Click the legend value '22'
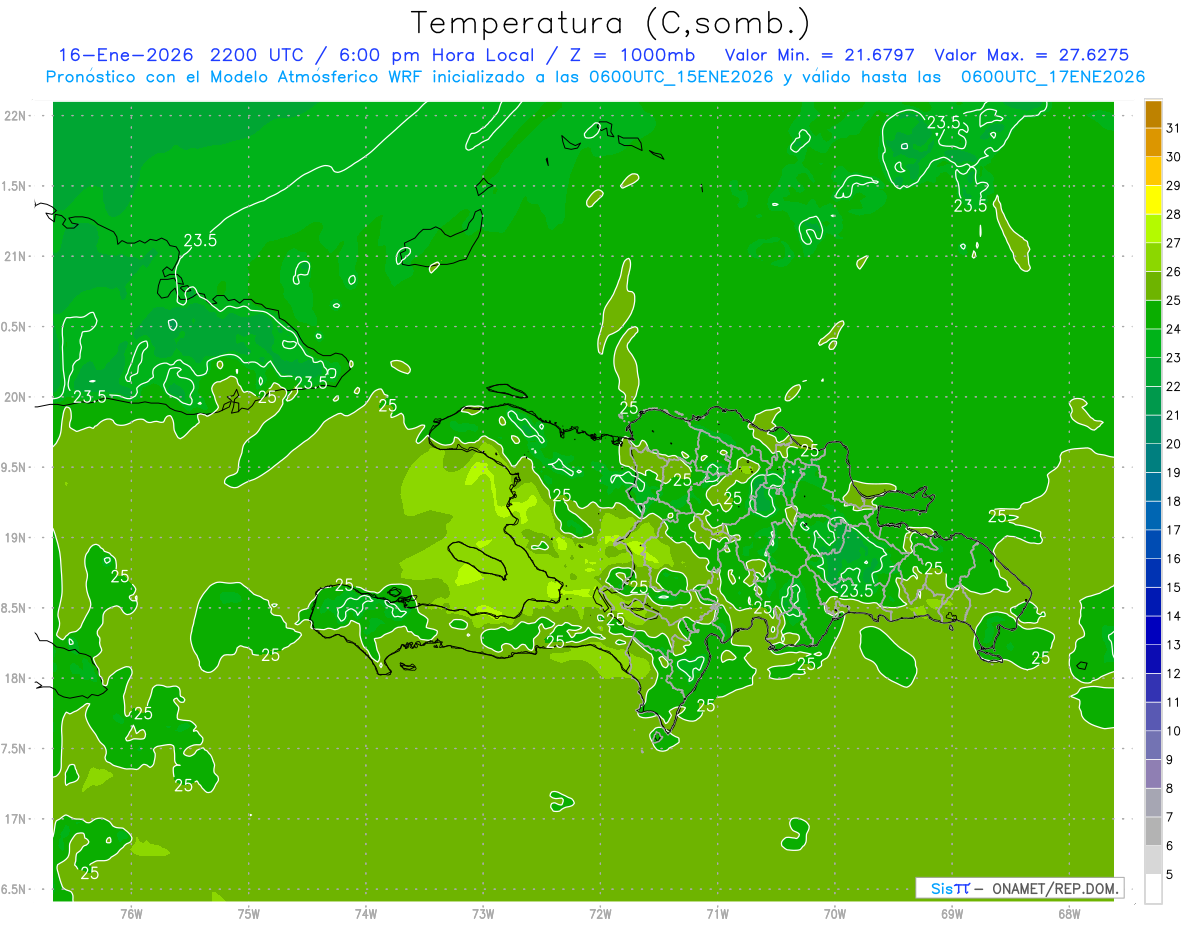 click(1173, 387)
